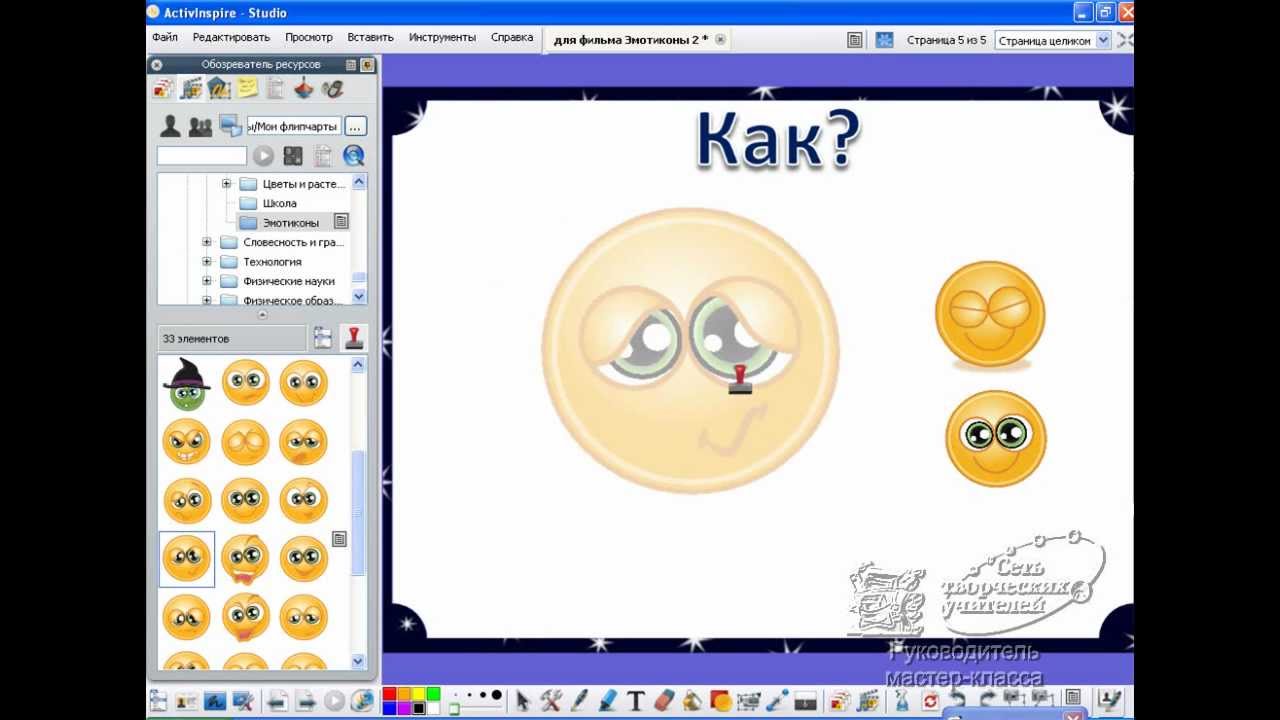Click the squinting emoticon on the page
The height and width of the screenshot is (720, 1280).
click(x=990, y=314)
